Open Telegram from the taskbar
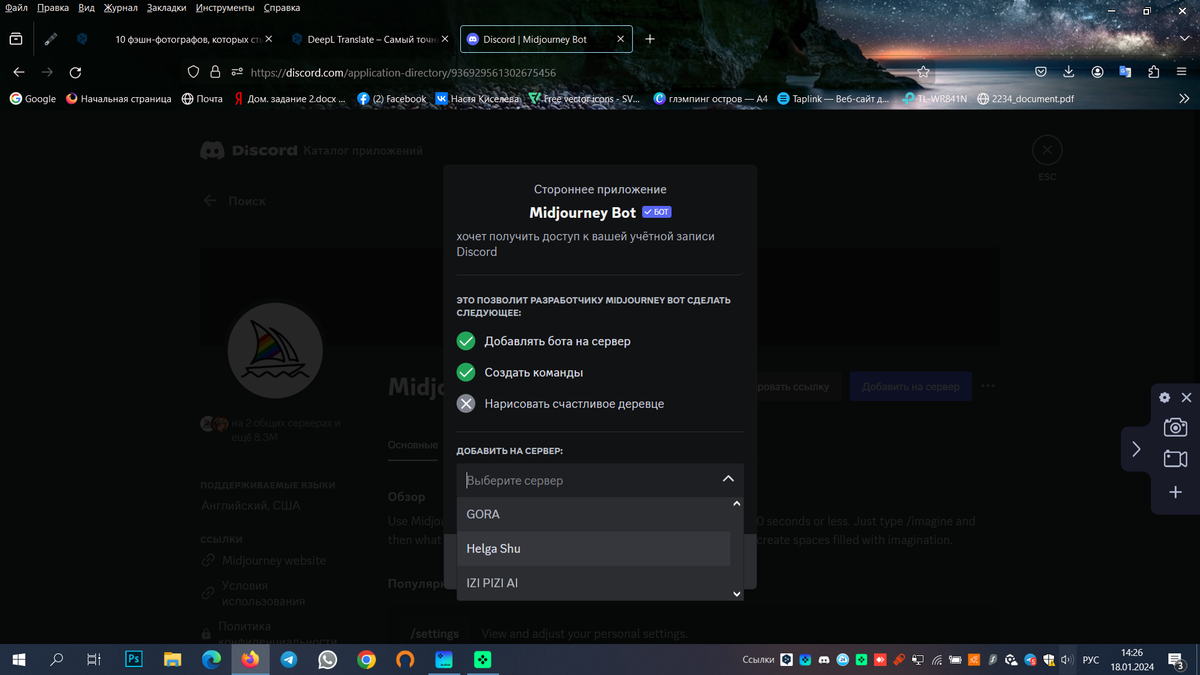Viewport: 1200px width, 675px height. pyautogui.click(x=289, y=660)
